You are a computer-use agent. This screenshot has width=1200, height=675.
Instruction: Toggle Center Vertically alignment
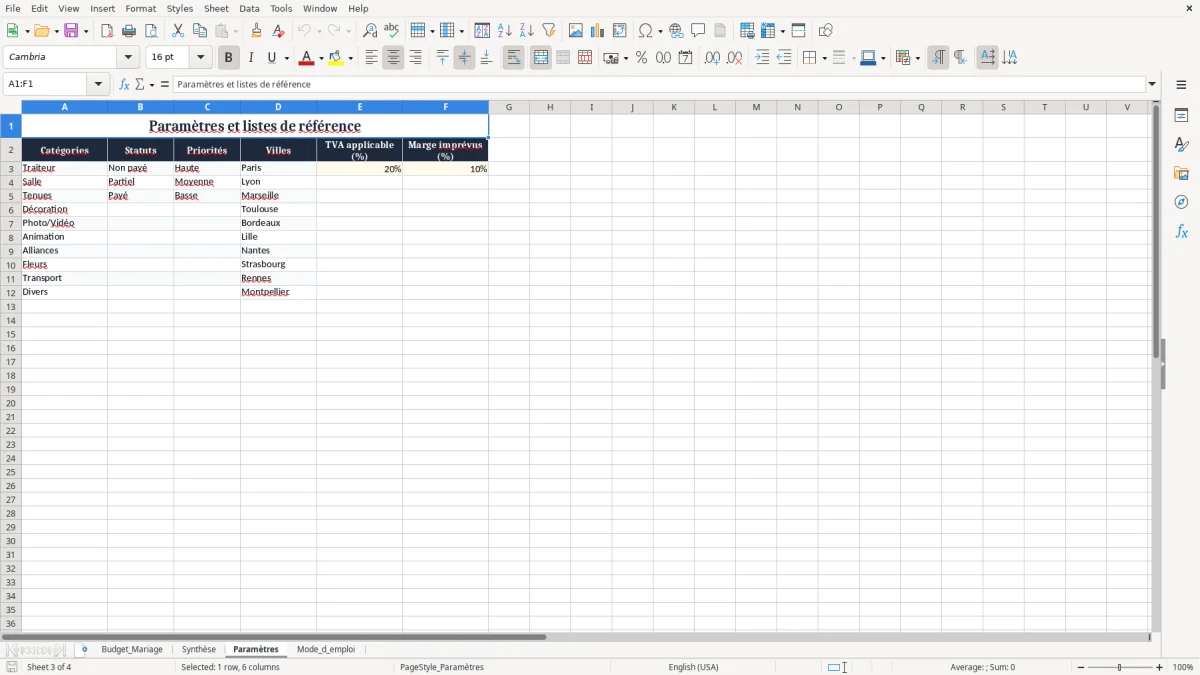pyautogui.click(x=464, y=58)
